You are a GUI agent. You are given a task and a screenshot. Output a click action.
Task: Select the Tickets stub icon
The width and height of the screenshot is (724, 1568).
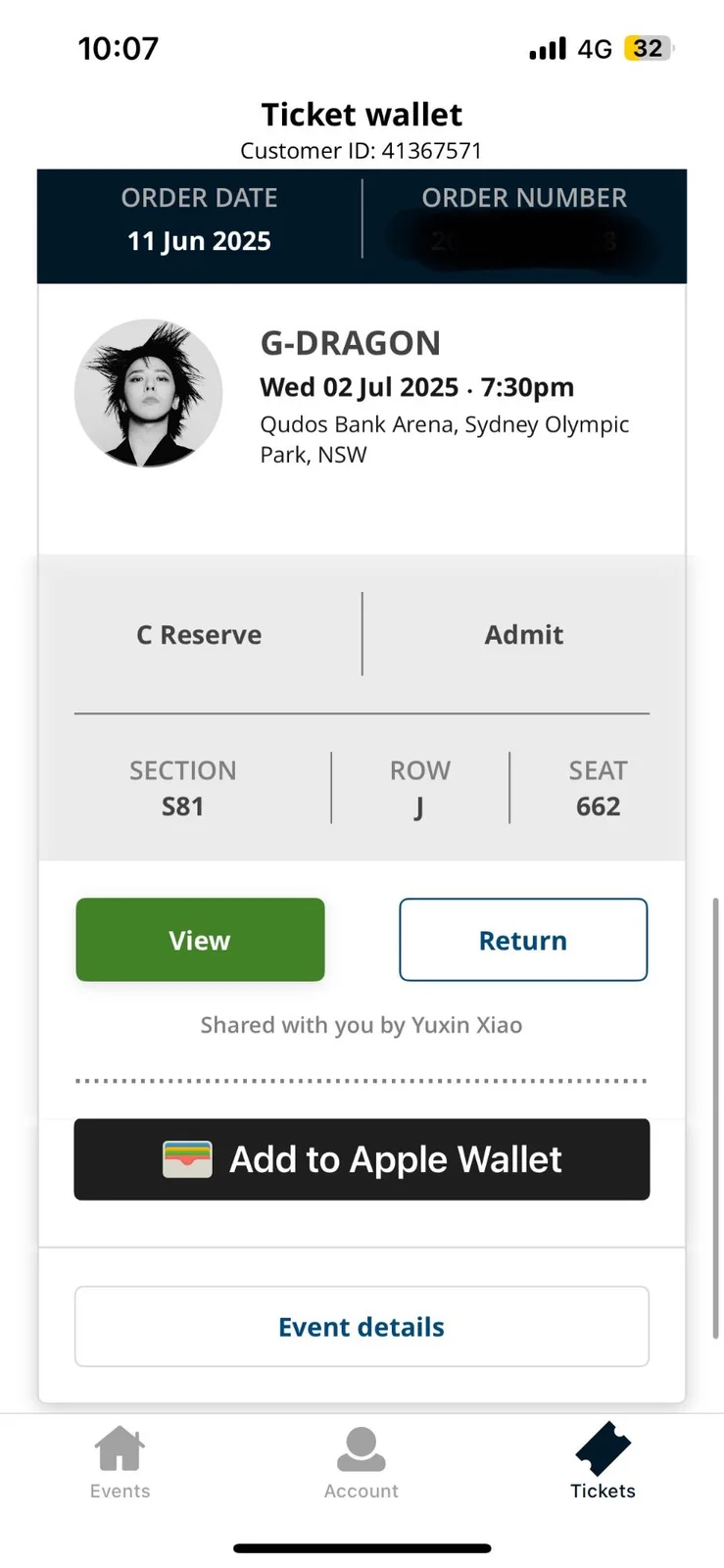tap(603, 1448)
